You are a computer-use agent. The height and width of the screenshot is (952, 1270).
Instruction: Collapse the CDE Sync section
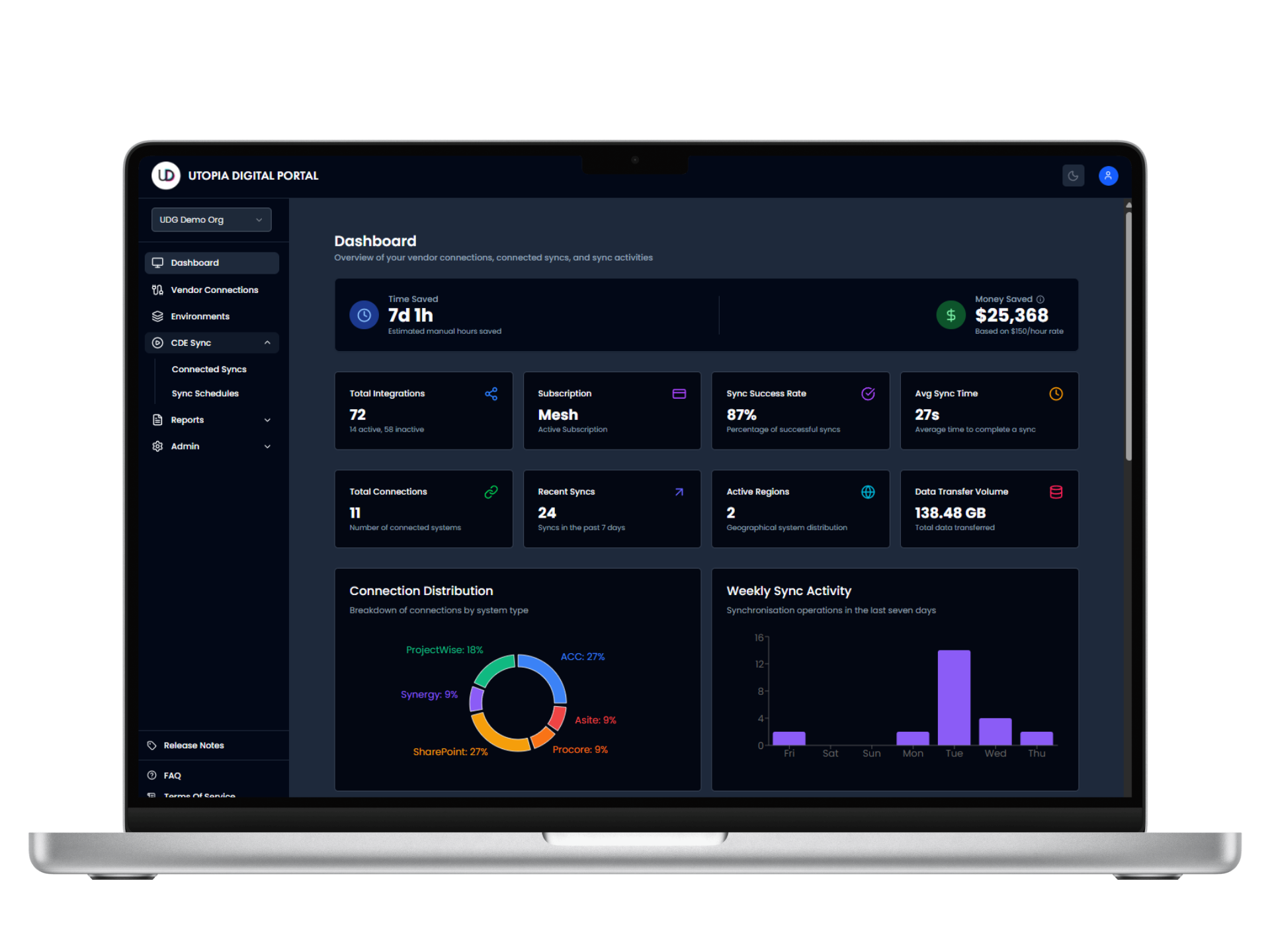pyautogui.click(x=212, y=342)
